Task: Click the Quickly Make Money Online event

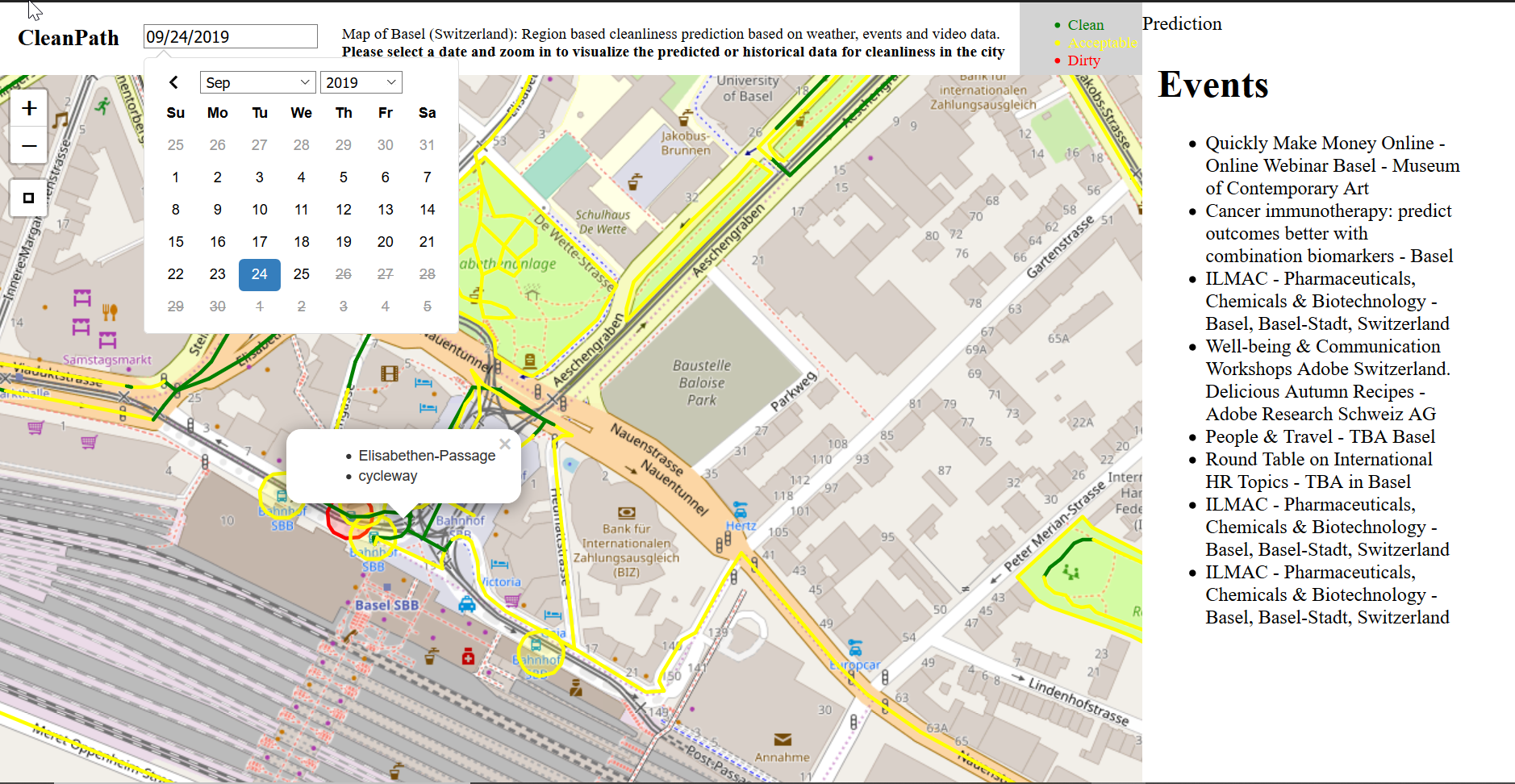Action: pyautogui.click(x=1333, y=165)
